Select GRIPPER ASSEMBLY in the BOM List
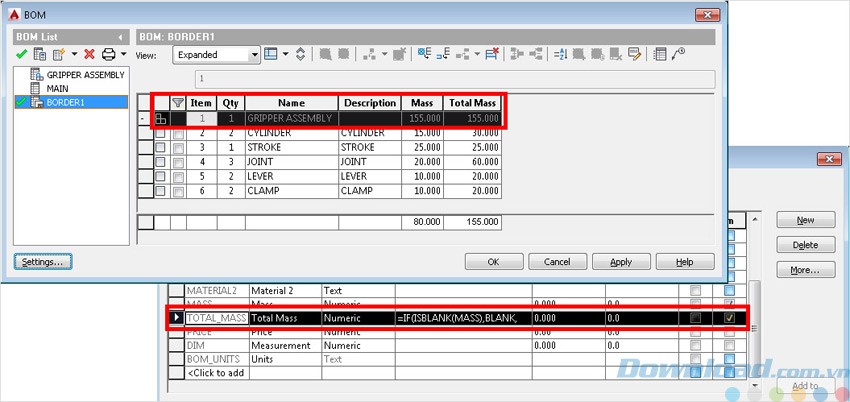The width and height of the screenshot is (850, 402). (x=84, y=75)
